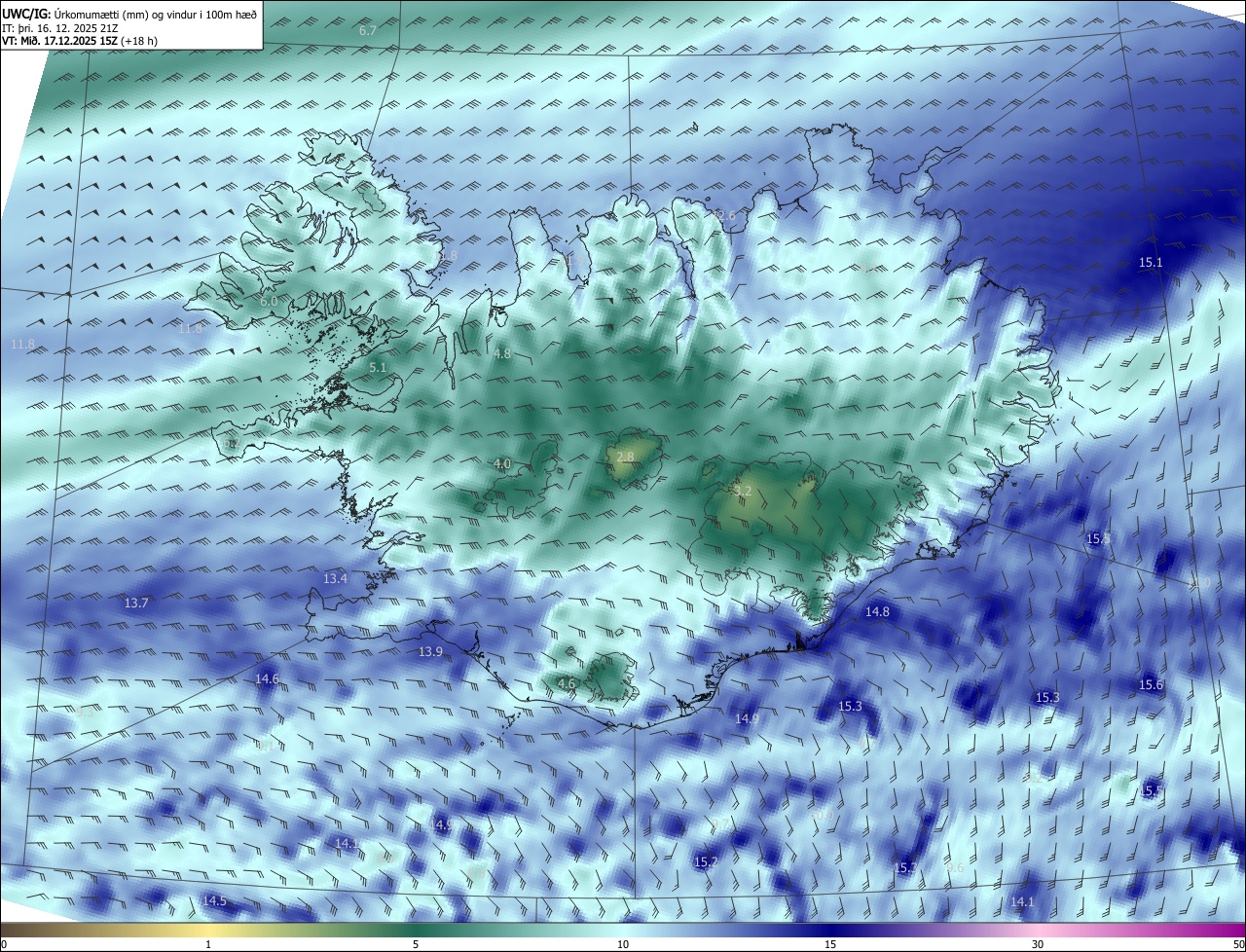Click the 15.2 value at the bottom center
Screen dimensions: 1246x952
(706, 862)
